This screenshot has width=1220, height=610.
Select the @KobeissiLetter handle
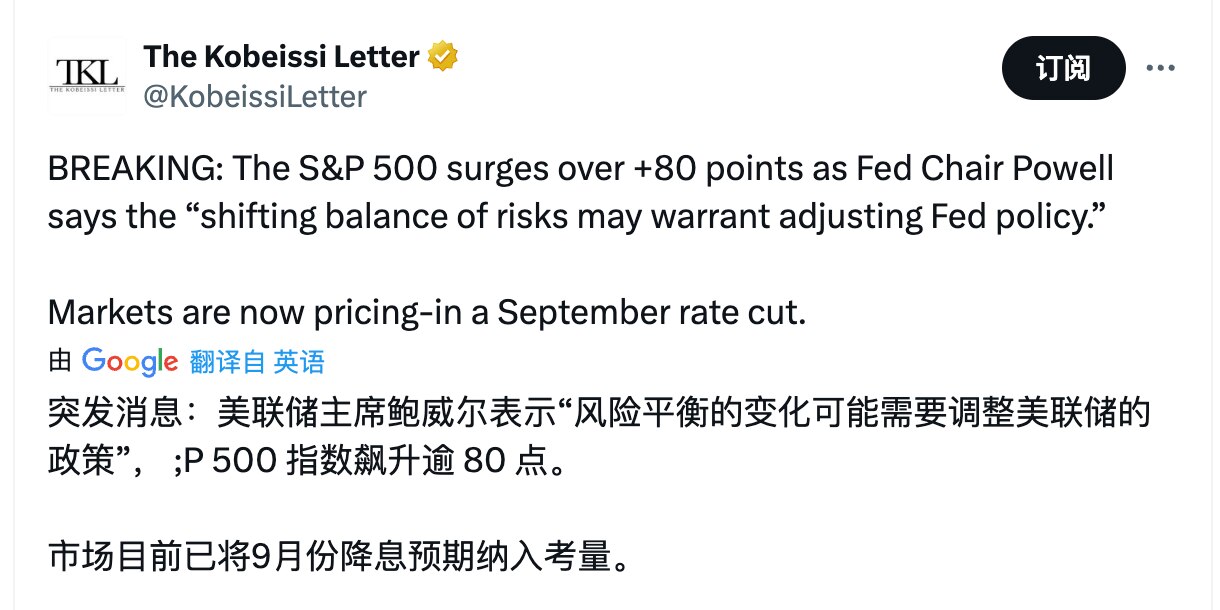tap(258, 94)
